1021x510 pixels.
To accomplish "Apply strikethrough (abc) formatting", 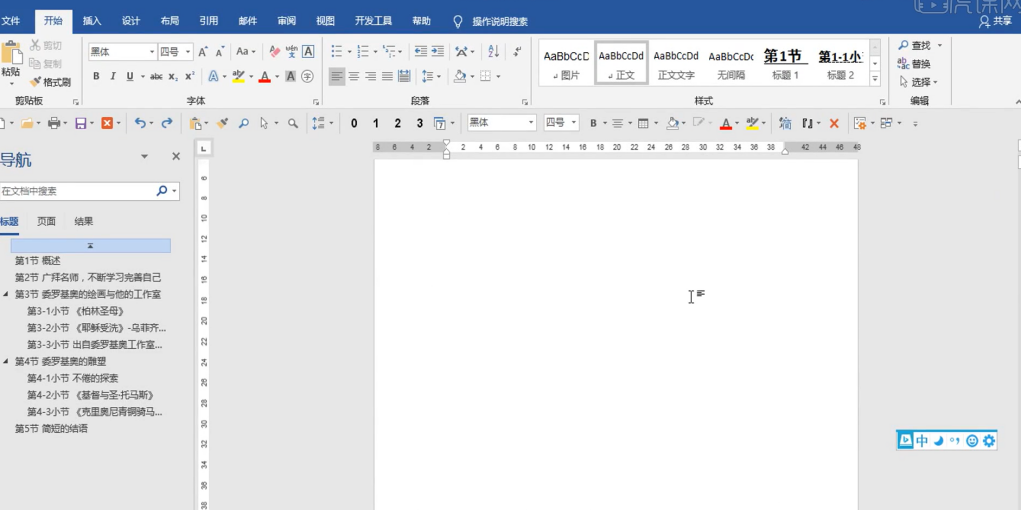I will tap(156, 76).
